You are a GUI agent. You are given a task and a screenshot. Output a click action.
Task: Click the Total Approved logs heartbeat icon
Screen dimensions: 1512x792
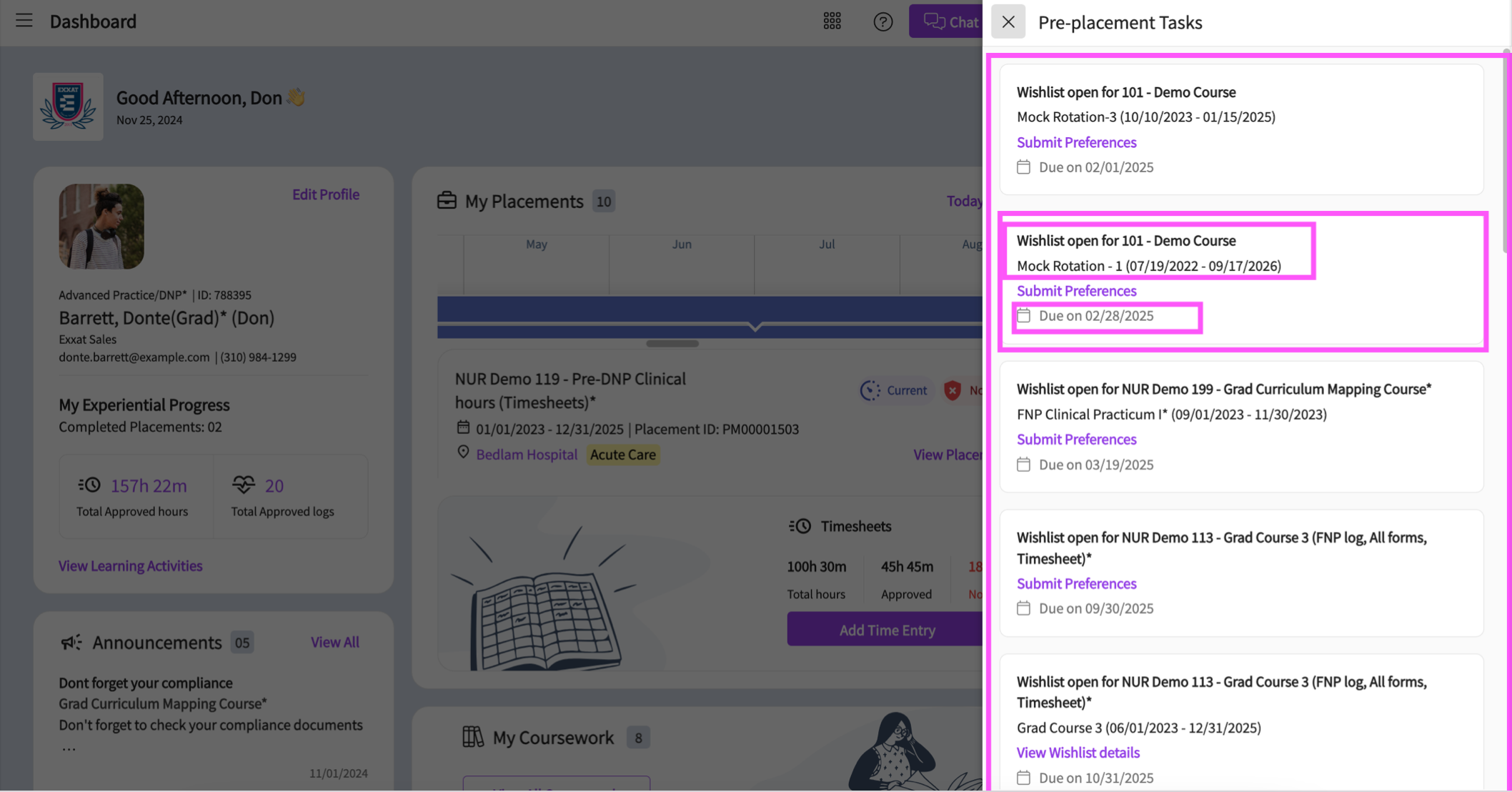pyautogui.click(x=244, y=485)
